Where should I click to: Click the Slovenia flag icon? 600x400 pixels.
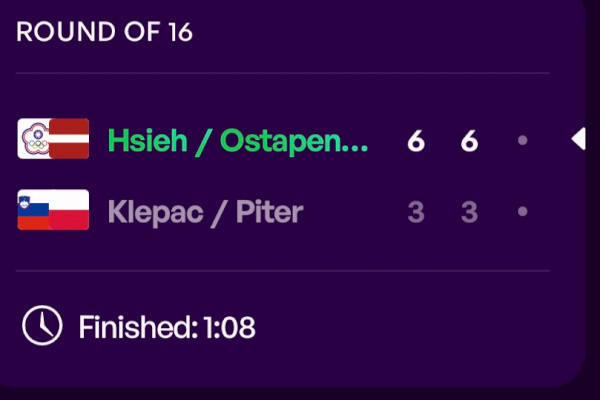[34, 210]
